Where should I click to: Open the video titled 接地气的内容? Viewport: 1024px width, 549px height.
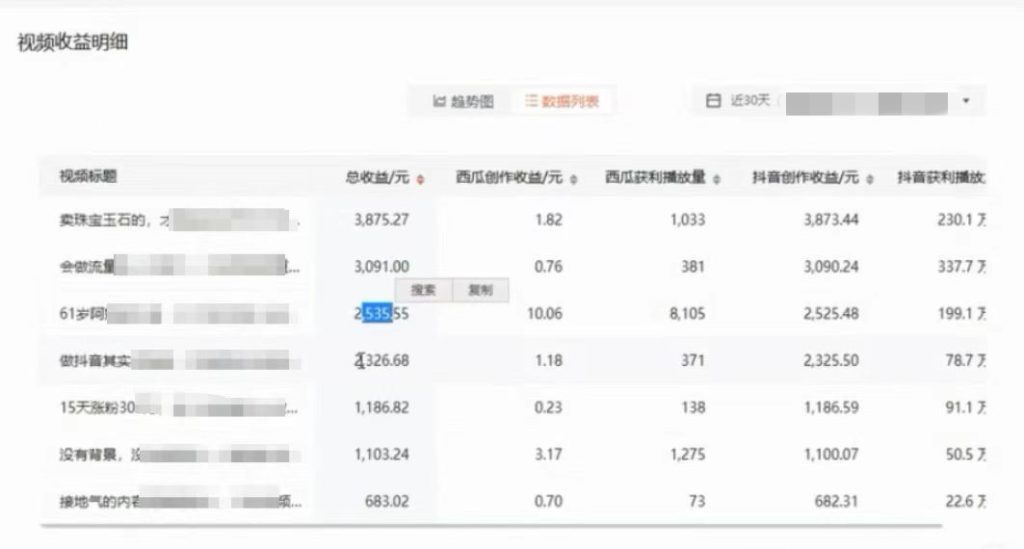180,501
